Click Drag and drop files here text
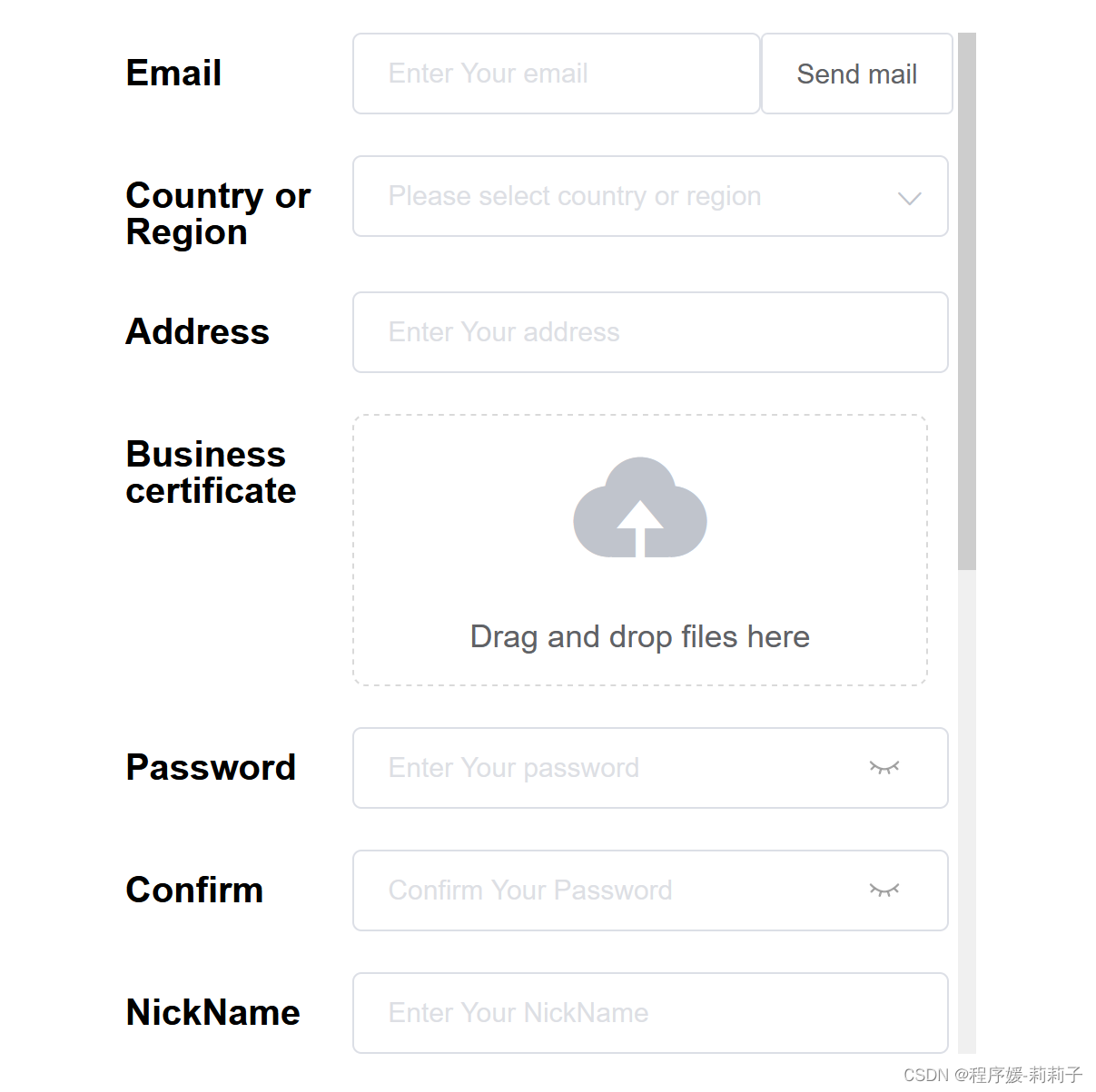The height and width of the screenshot is (1092, 1096). pyautogui.click(x=640, y=637)
